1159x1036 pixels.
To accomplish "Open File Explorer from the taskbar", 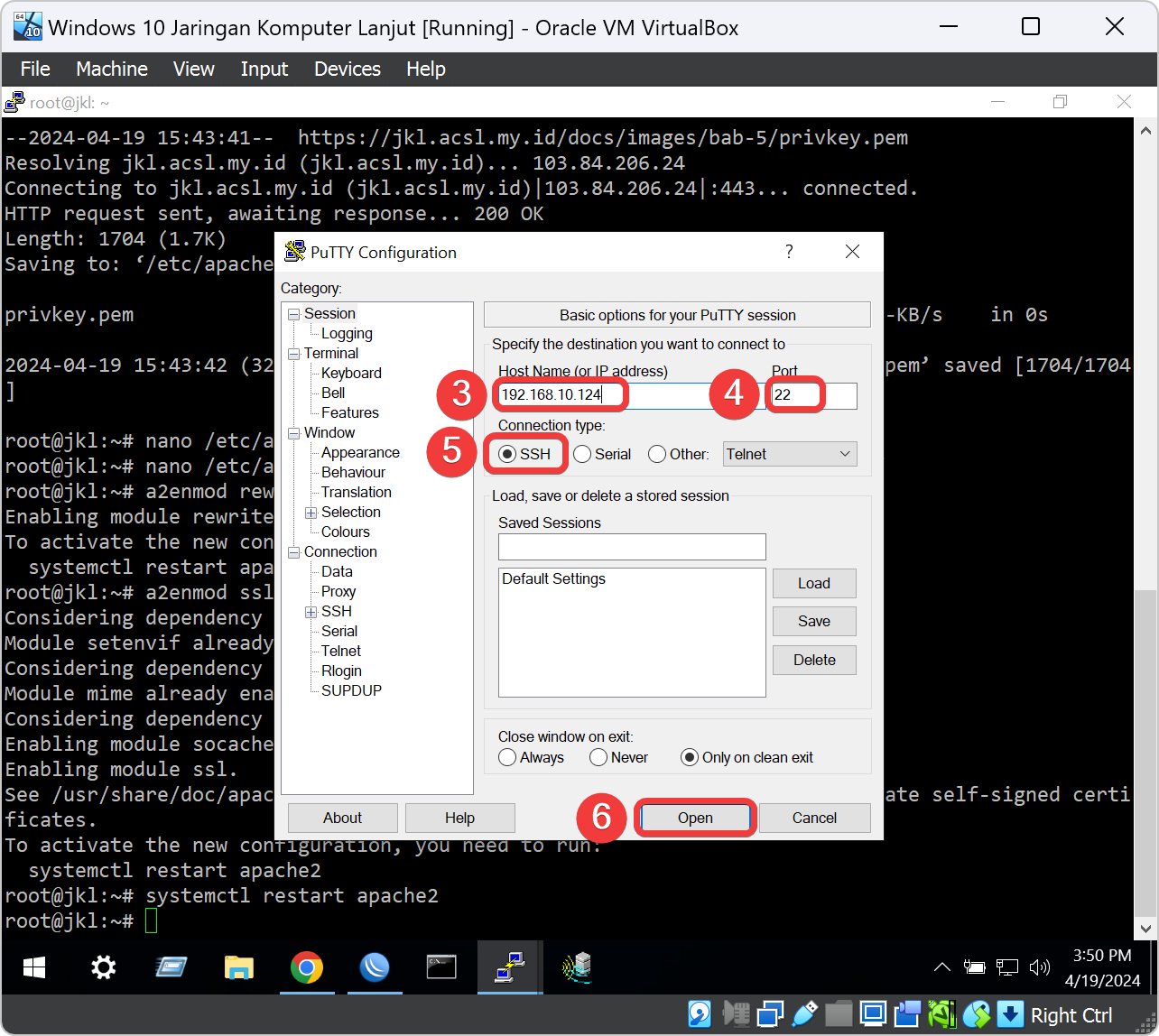I will (x=238, y=968).
